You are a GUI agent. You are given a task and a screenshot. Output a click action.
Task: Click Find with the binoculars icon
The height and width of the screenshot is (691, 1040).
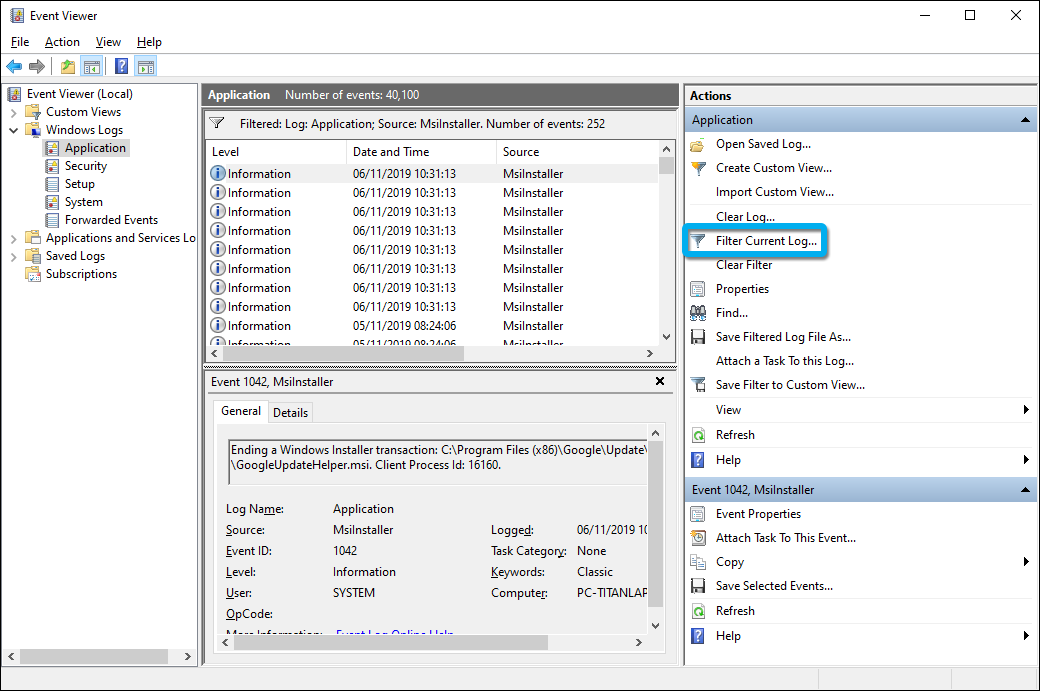[731, 313]
